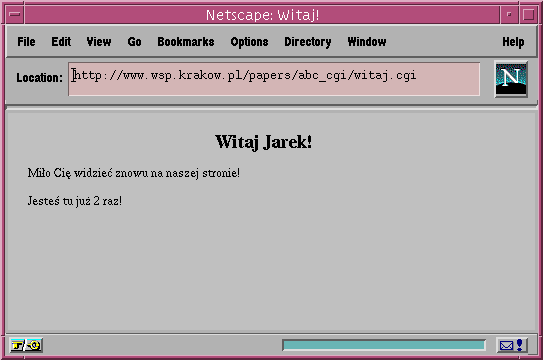The image size is (543, 360).
Task: Expand the Bookmarks menu
Action: [186, 42]
